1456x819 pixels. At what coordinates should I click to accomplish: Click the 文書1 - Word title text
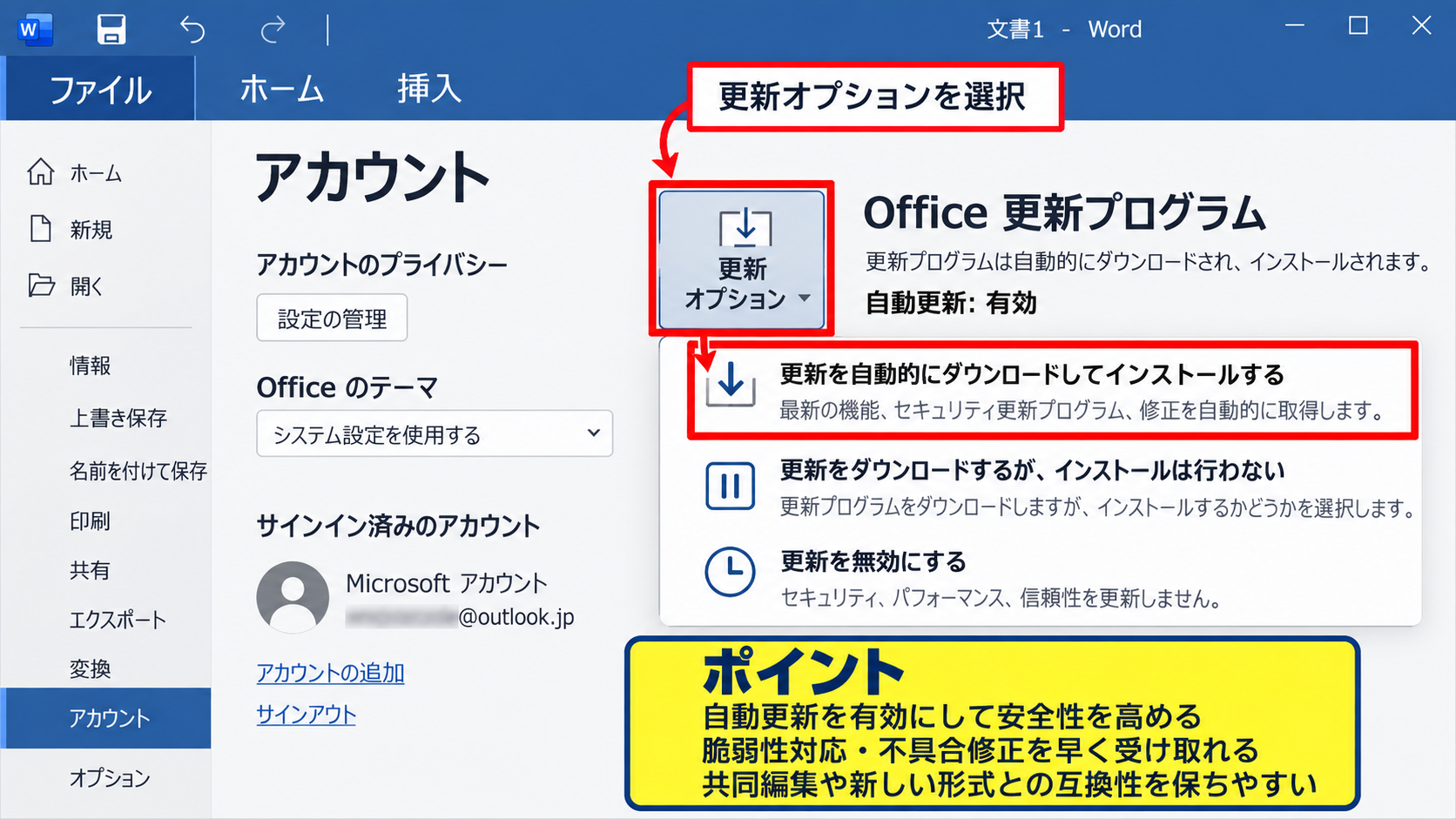pyautogui.click(x=1064, y=29)
